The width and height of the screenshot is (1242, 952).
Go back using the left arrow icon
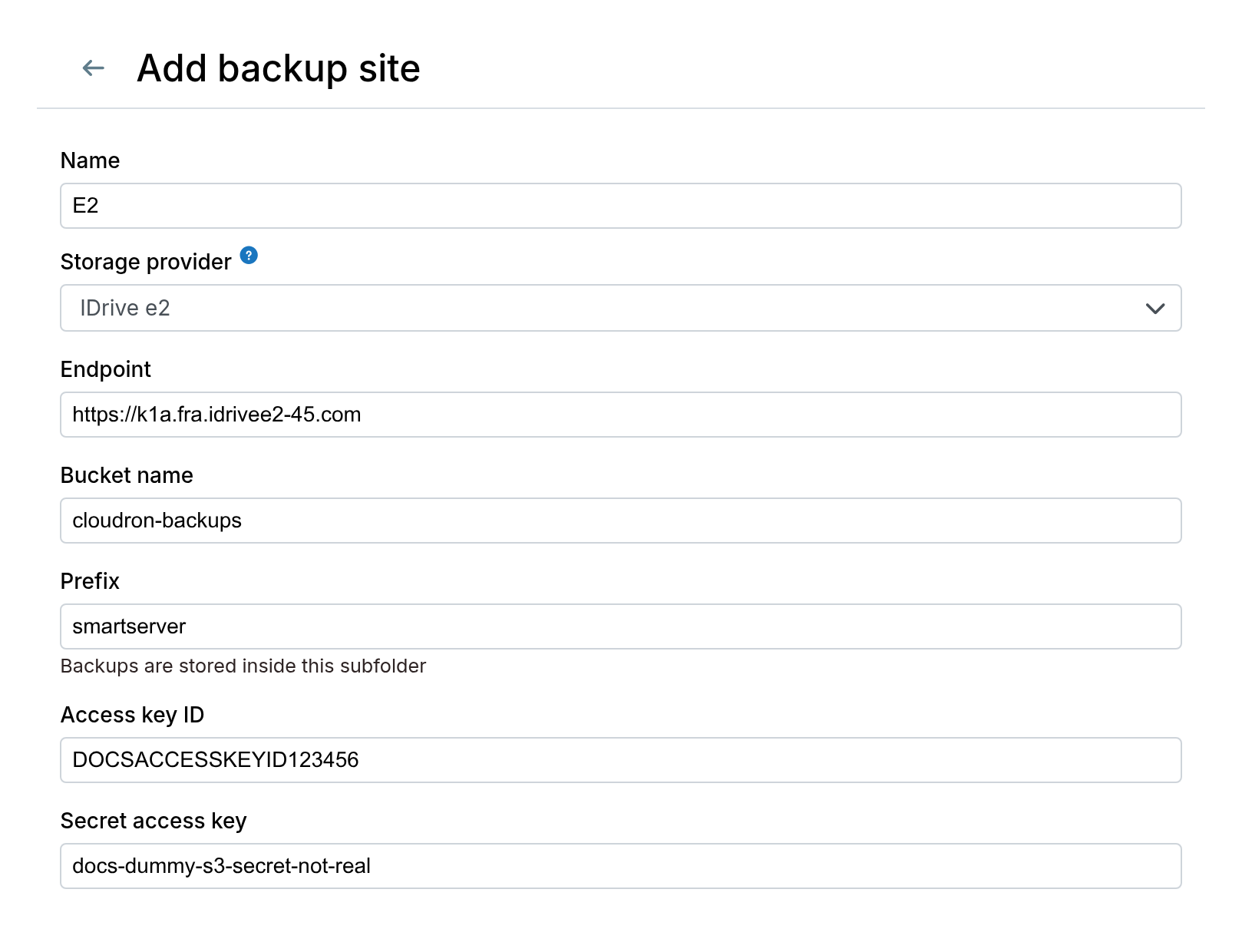point(94,68)
